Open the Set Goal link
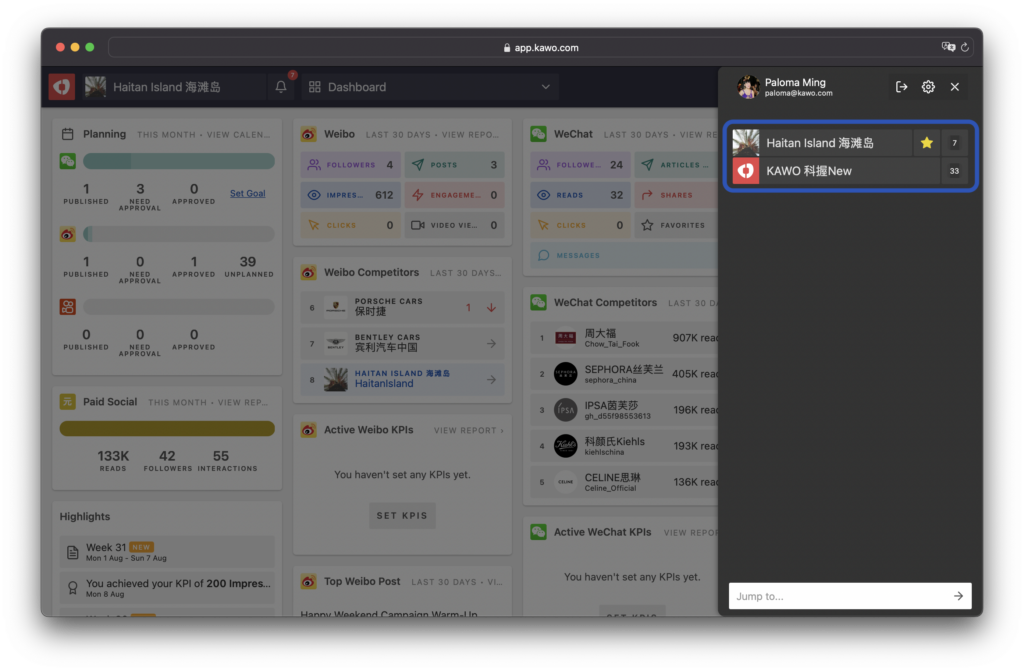 point(248,193)
